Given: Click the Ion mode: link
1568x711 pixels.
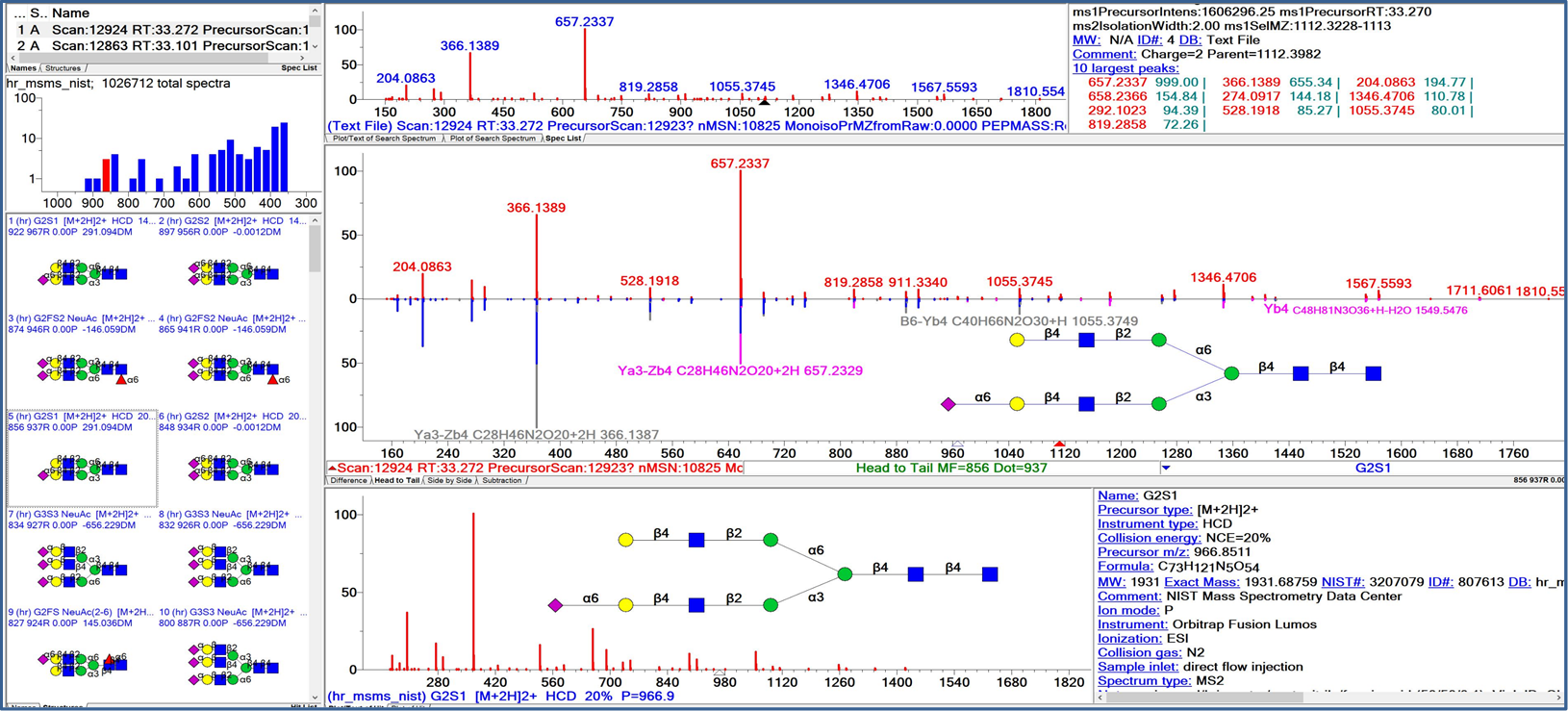Looking at the screenshot, I should [1128, 610].
